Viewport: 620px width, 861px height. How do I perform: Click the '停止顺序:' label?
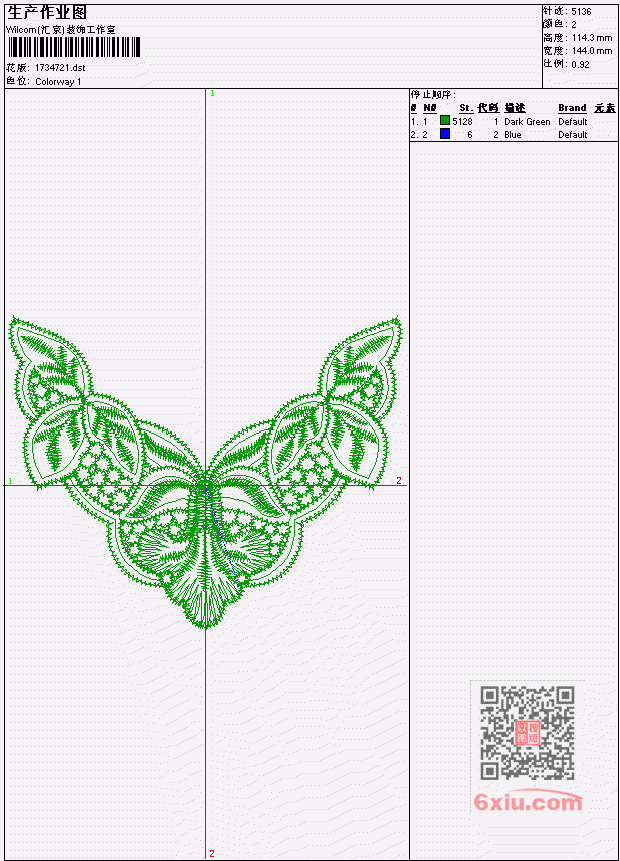pos(433,94)
